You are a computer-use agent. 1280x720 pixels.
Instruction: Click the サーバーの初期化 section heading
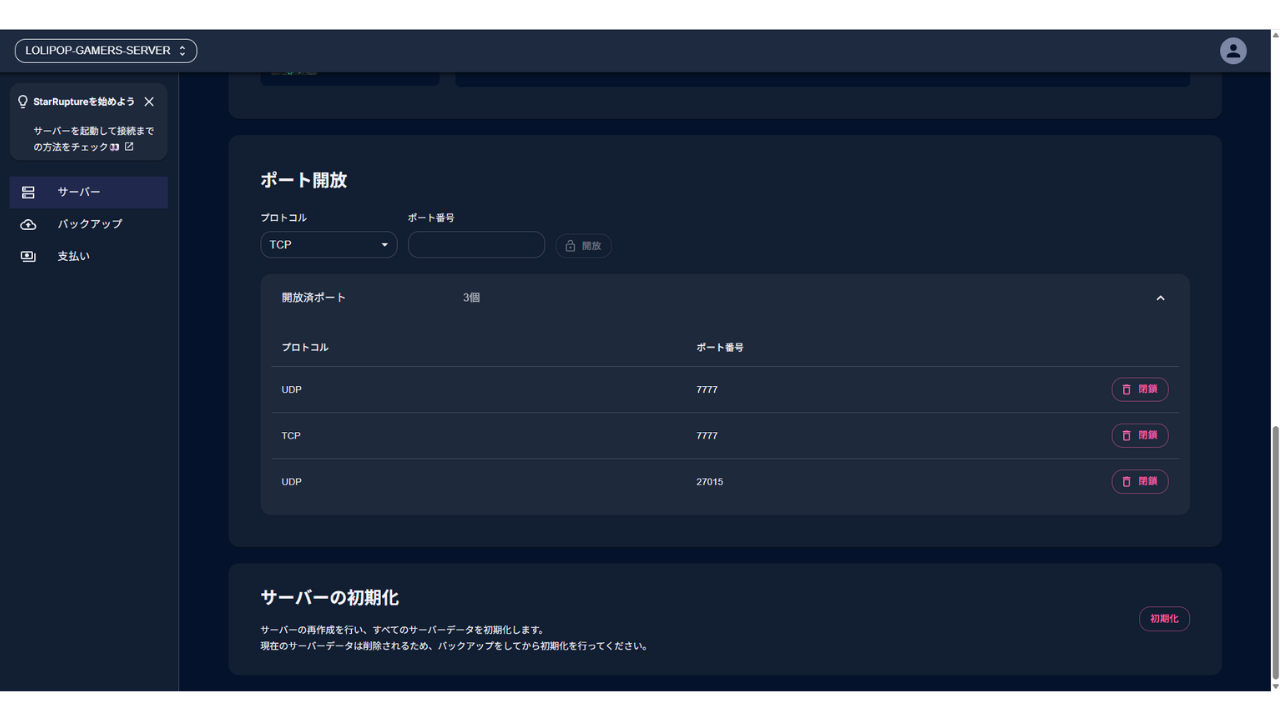(x=330, y=598)
